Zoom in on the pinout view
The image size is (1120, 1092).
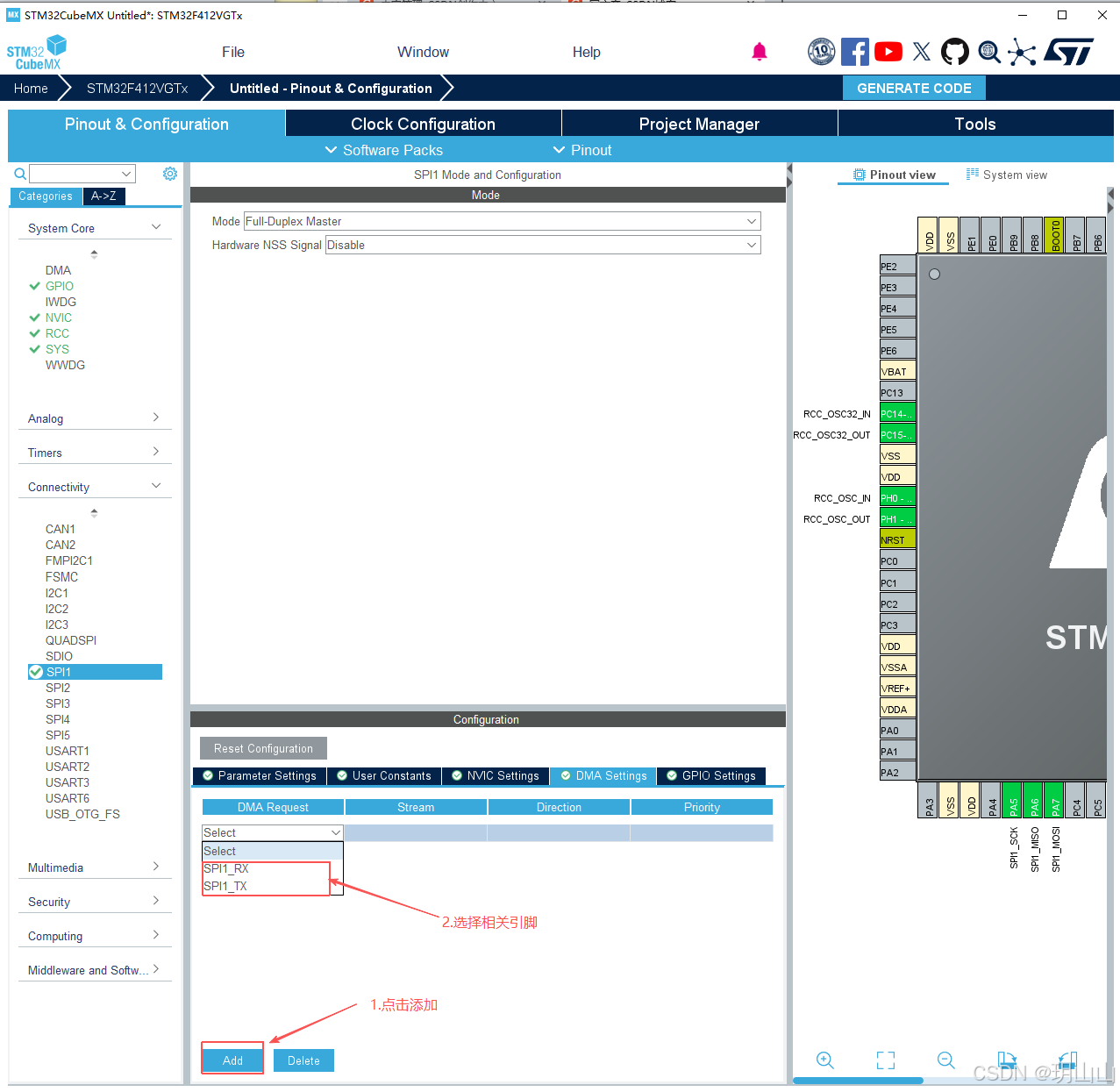[825, 1060]
